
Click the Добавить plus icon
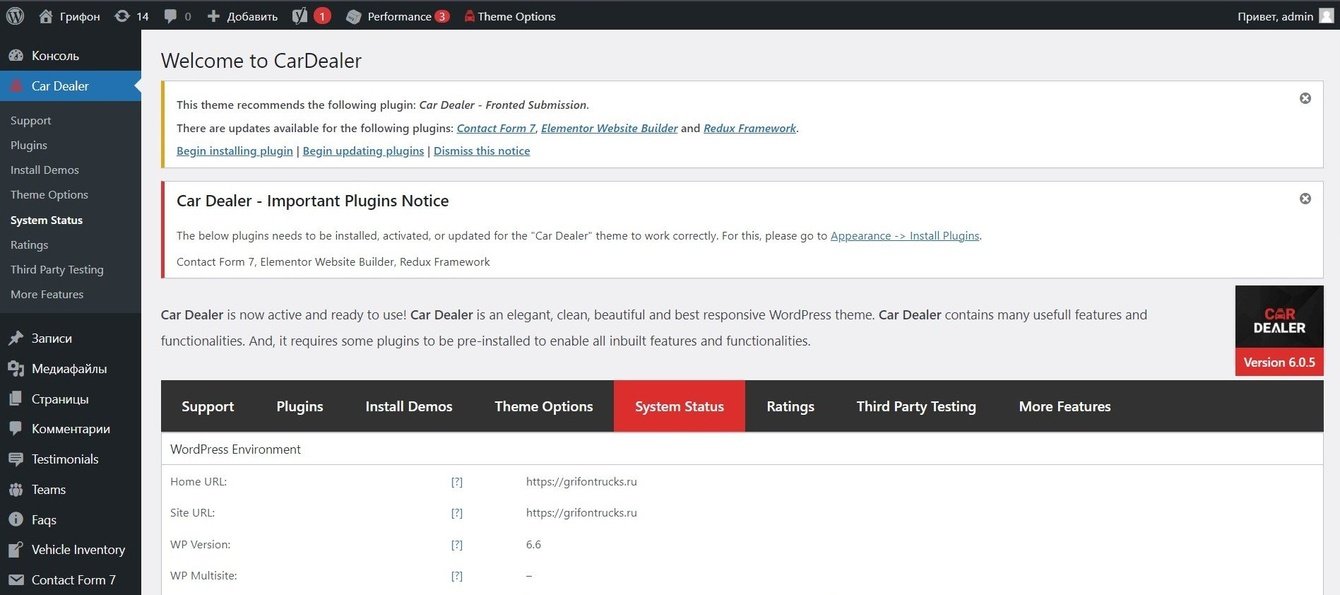[x=213, y=16]
